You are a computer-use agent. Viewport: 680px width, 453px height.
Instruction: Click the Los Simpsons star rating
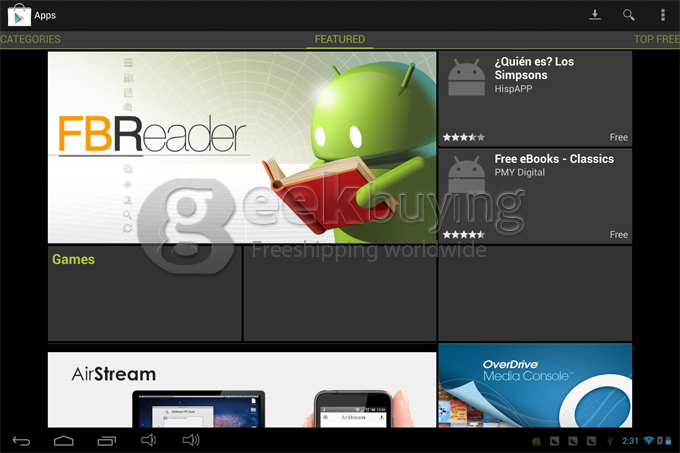464,137
